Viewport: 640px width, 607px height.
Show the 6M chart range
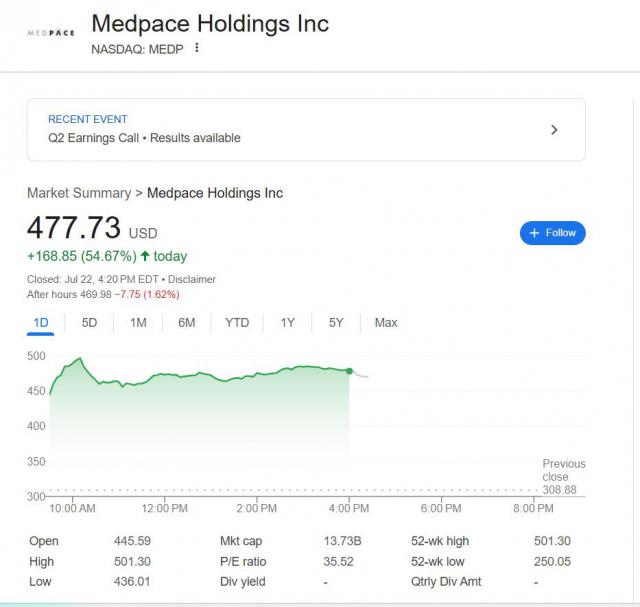click(x=186, y=322)
